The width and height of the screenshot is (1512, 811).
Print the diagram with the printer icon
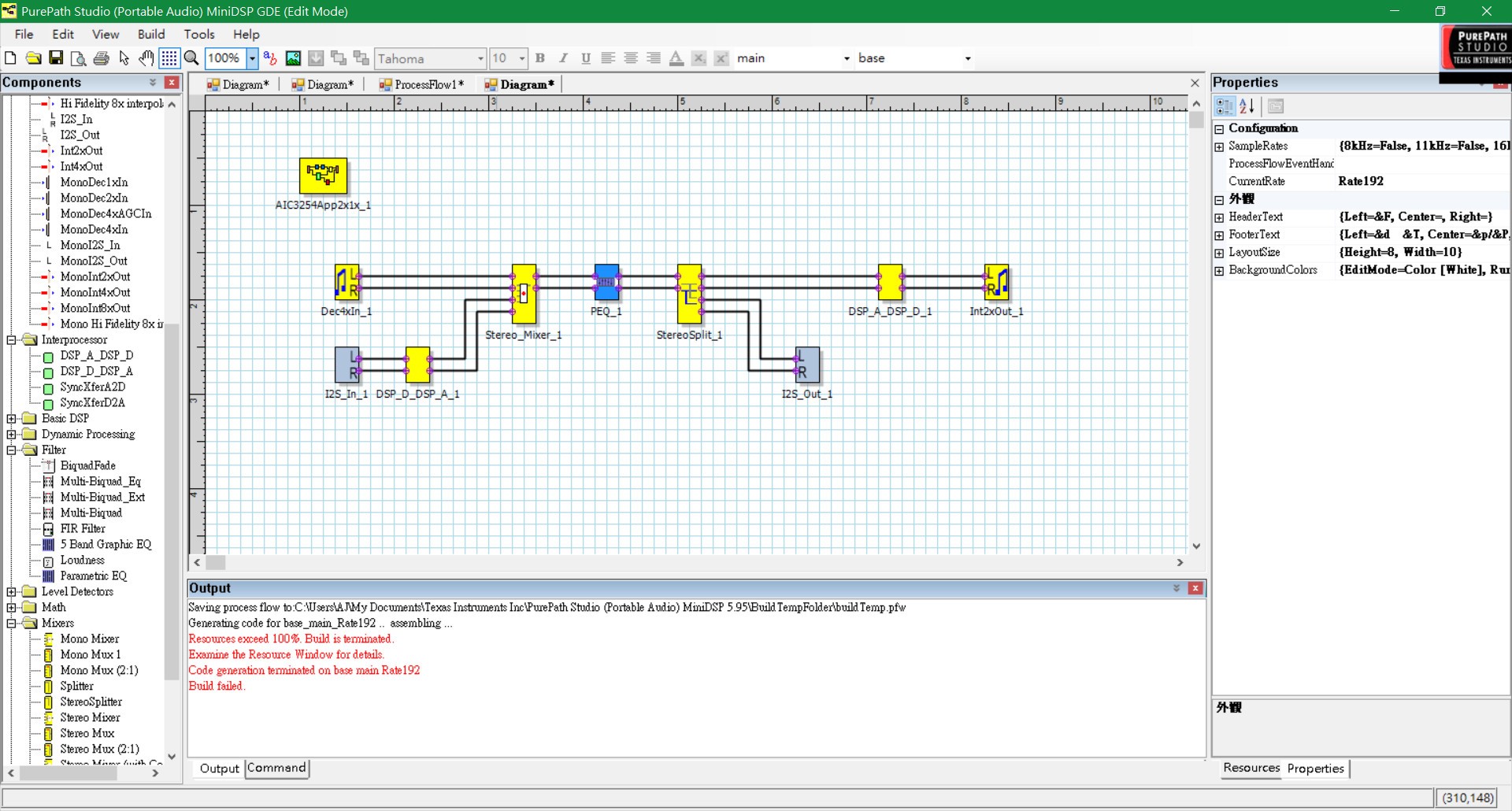tap(101, 58)
